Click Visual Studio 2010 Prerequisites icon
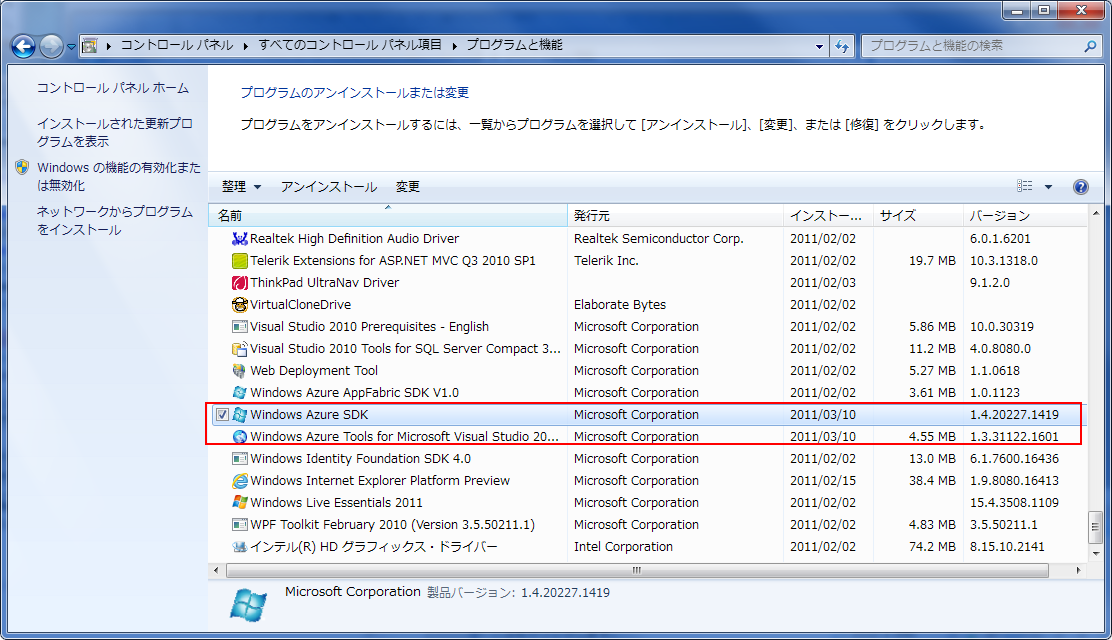 click(240, 326)
